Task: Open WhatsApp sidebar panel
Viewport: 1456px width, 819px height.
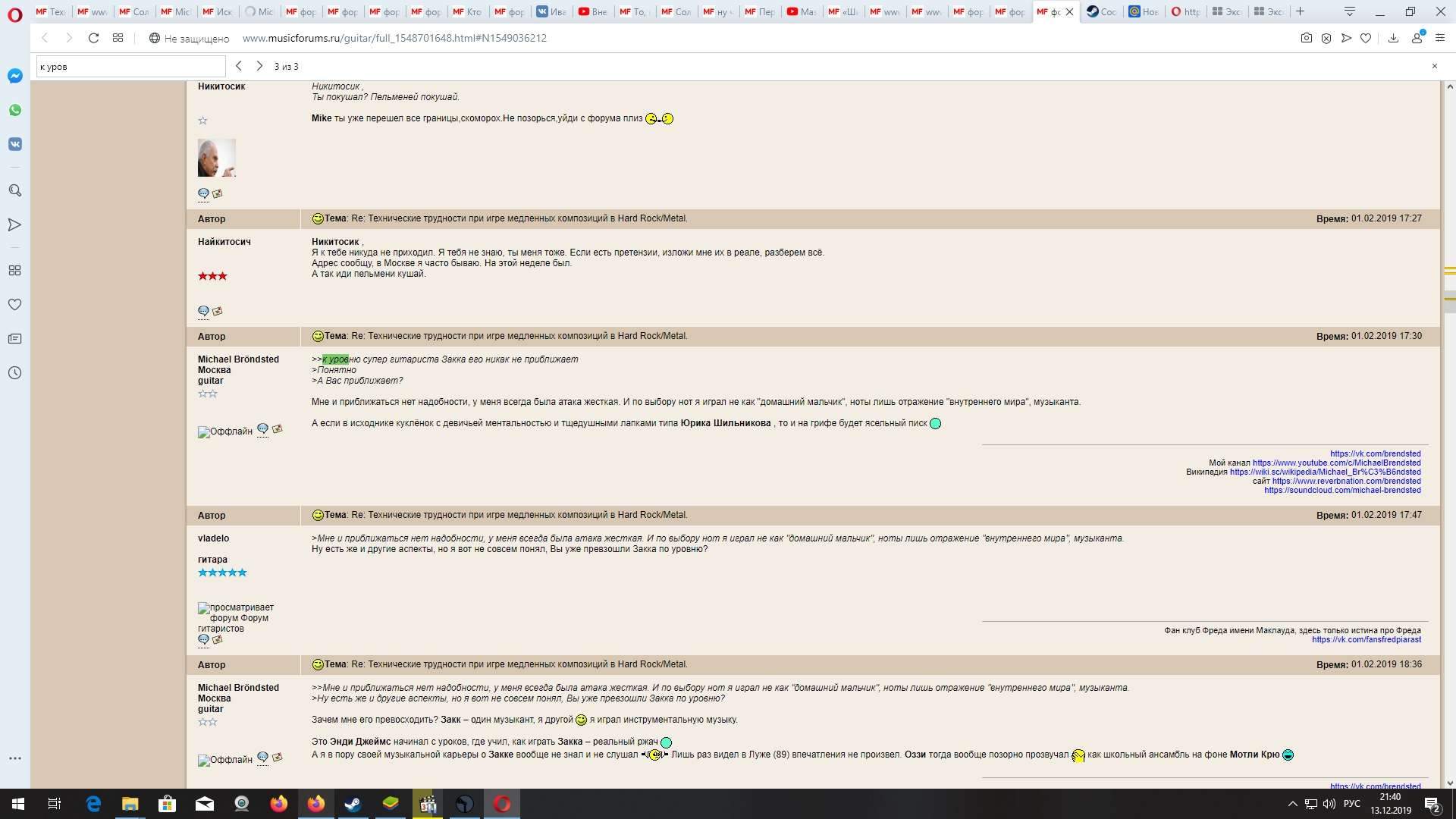Action: 14,110
